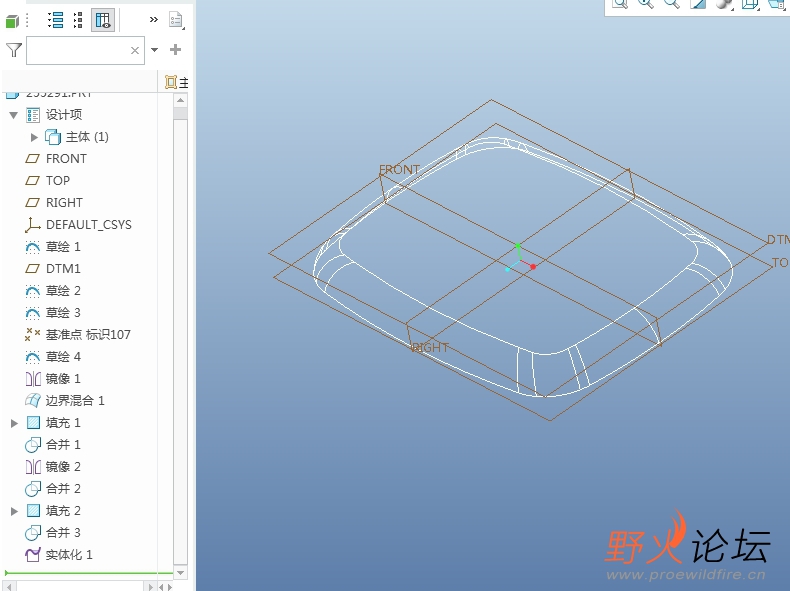This screenshot has height=591, width=790.
Task: Select the 实体化 1 solidify feature
Action: (59, 555)
